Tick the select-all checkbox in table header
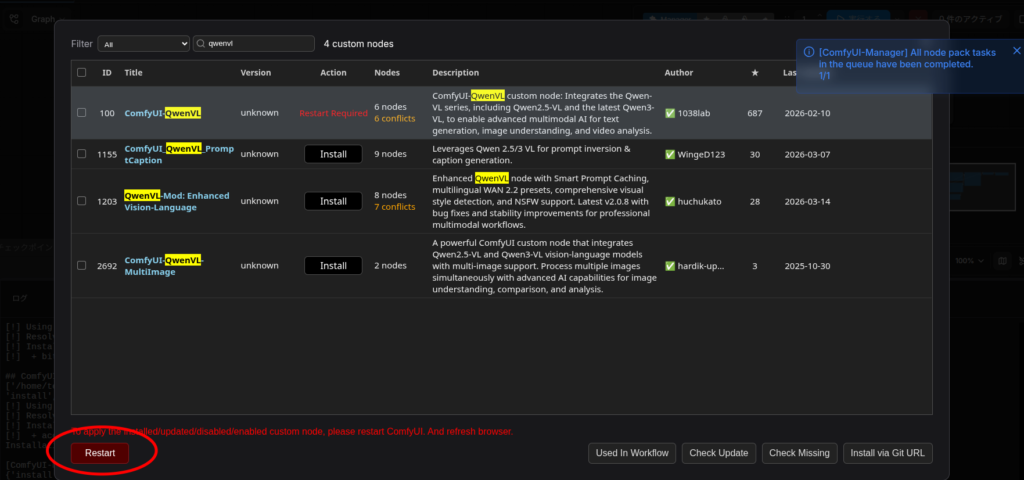This screenshot has width=1024, height=480. click(x=82, y=73)
